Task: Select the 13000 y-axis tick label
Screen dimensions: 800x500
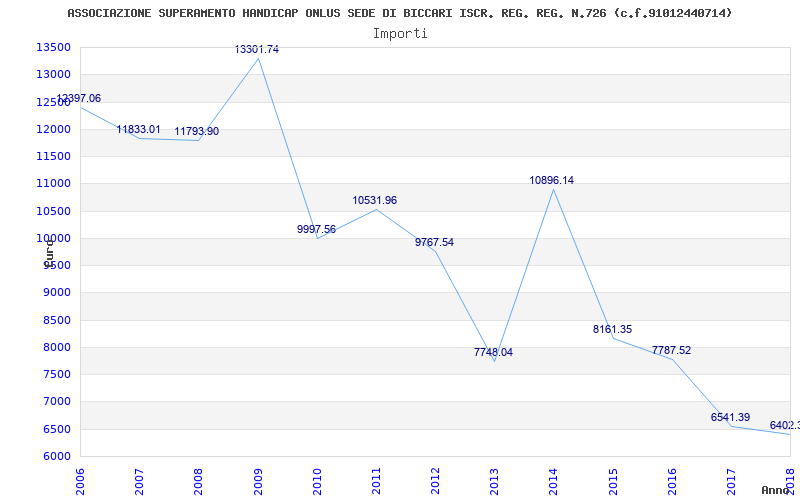Action: coord(53,74)
